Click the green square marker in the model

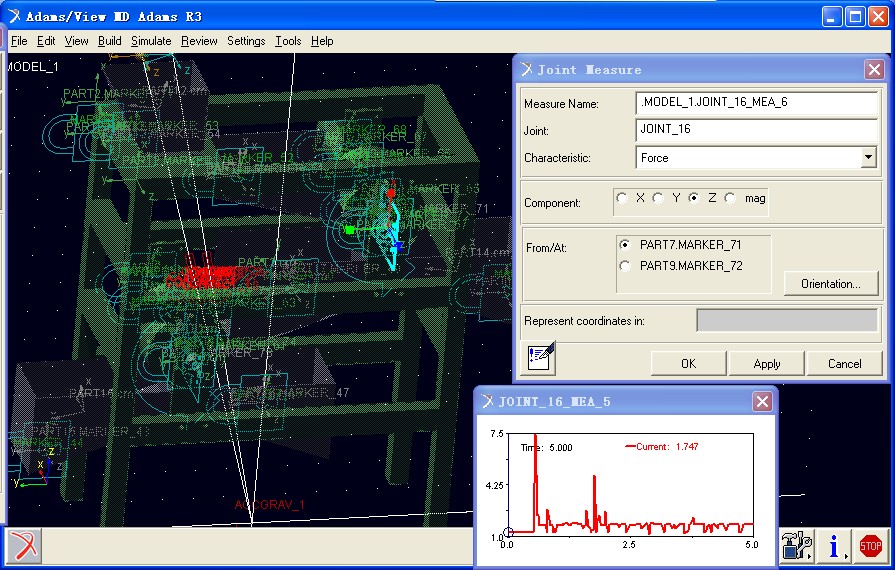coord(350,229)
